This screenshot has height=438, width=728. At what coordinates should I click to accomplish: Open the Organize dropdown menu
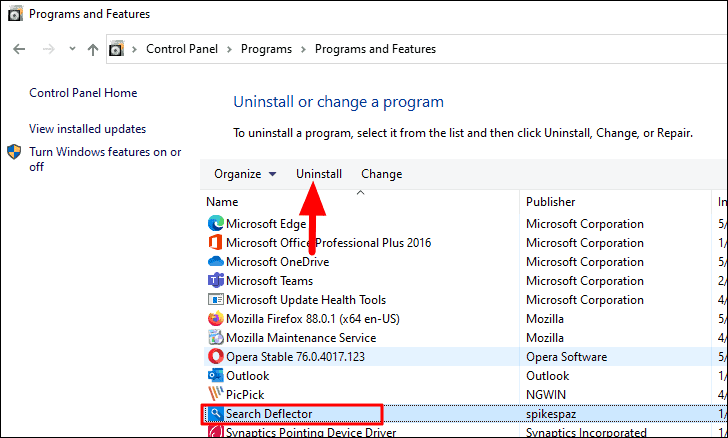[x=245, y=174]
